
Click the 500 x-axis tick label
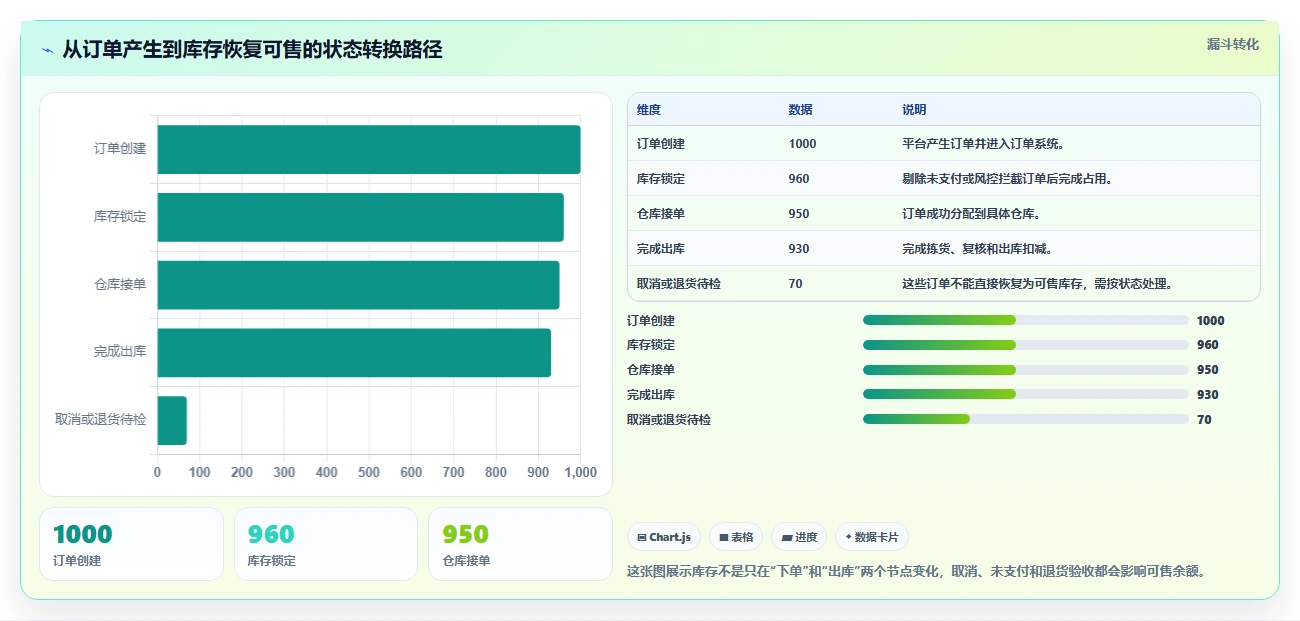click(368, 473)
